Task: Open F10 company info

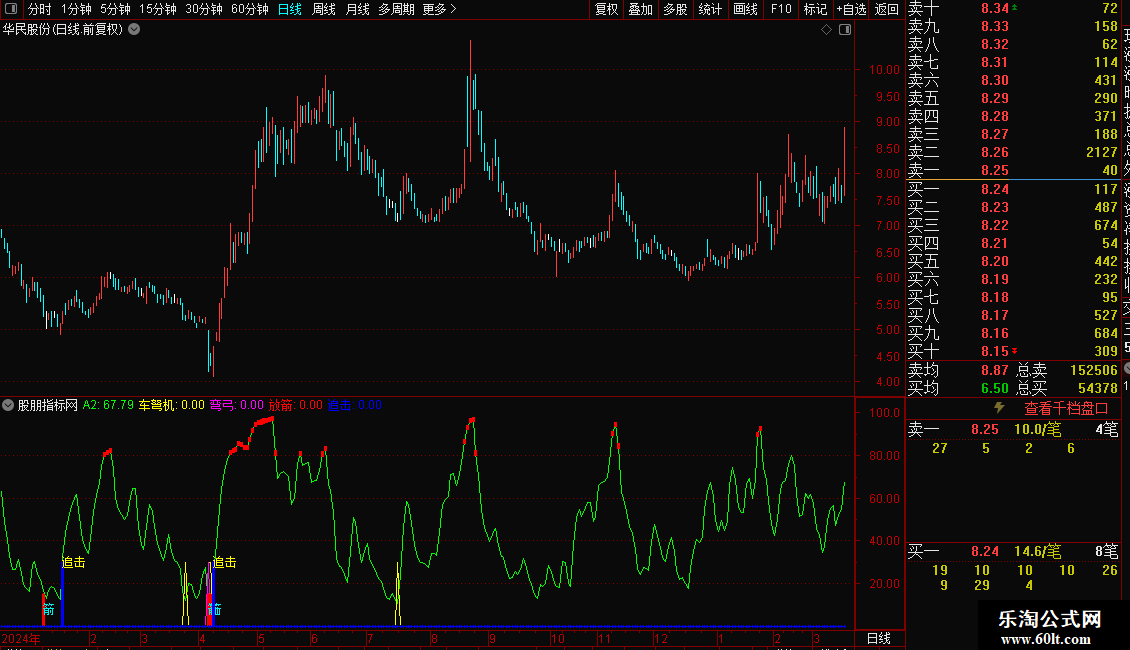Action: pos(780,9)
